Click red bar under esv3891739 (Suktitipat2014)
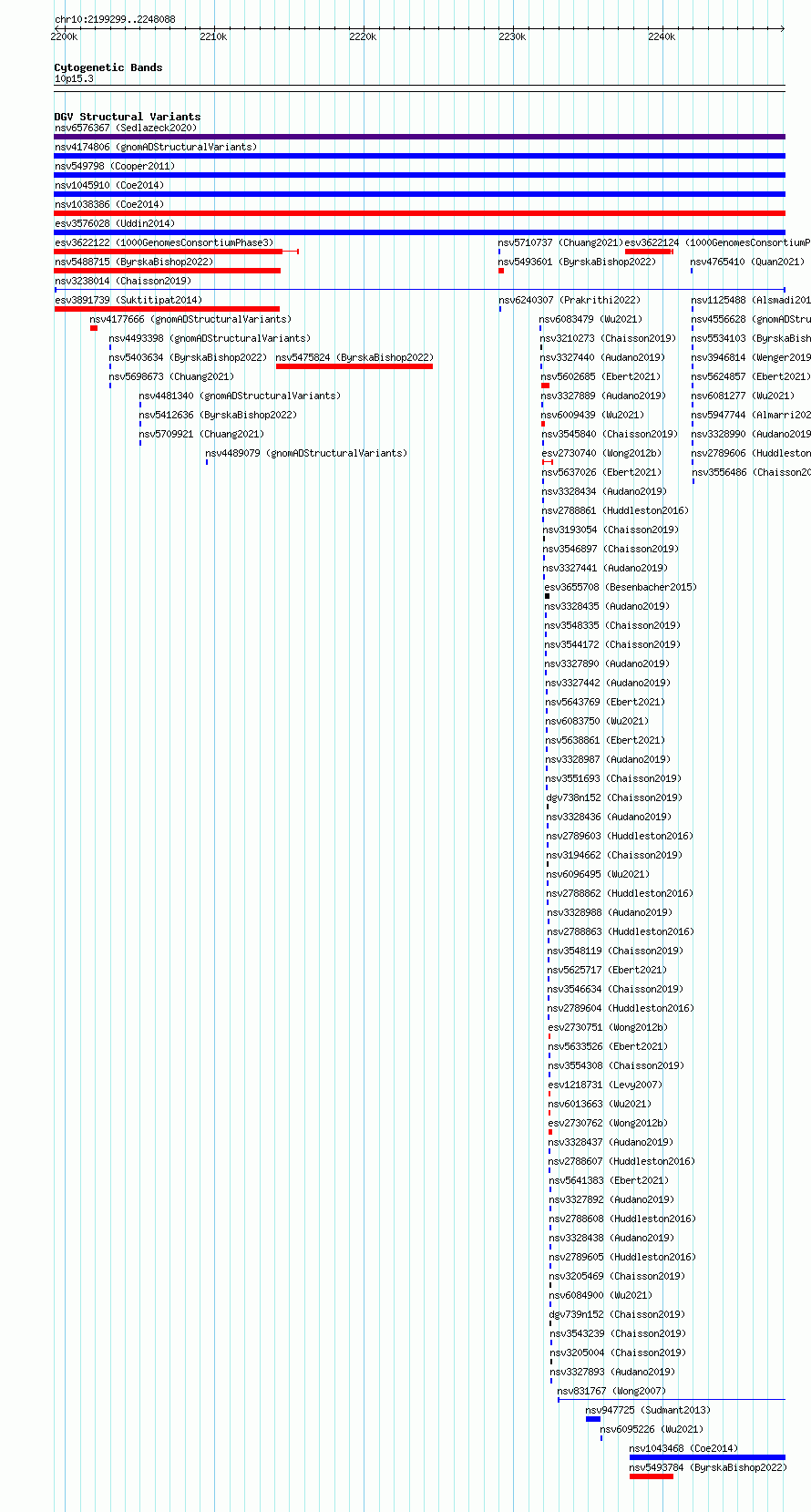Image resolution: width=811 pixels, height=1512 pixels. click(167, 309)
